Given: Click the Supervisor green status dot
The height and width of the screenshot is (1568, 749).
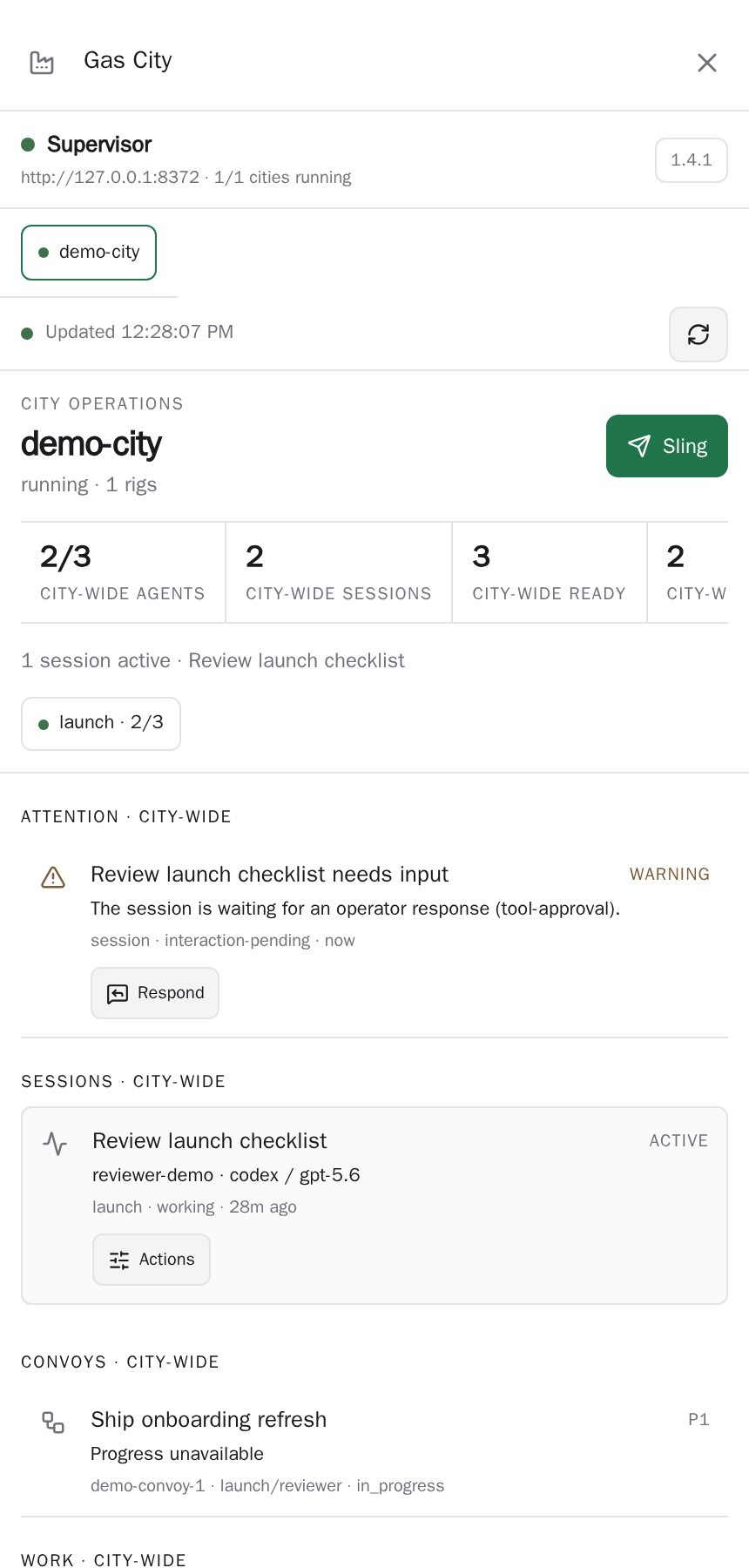Looking at the screenshot, I should pyautogui.click(x=28, y=145).
